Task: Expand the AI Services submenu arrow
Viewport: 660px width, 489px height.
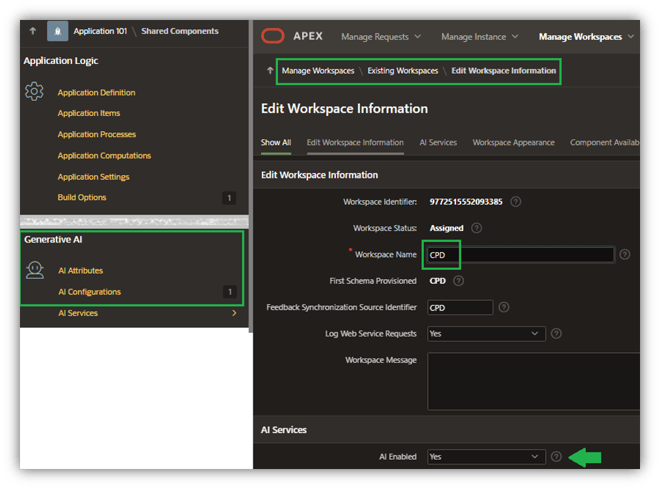Action: [x=234, y=313]
